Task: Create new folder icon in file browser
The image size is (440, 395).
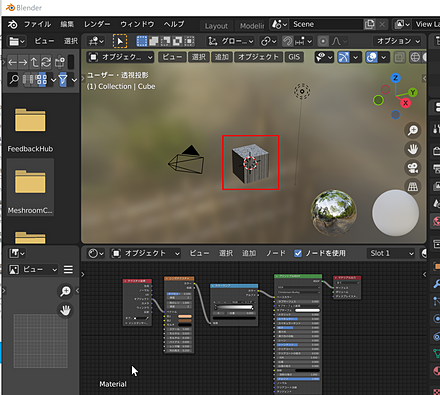Action: coord(60,62)
